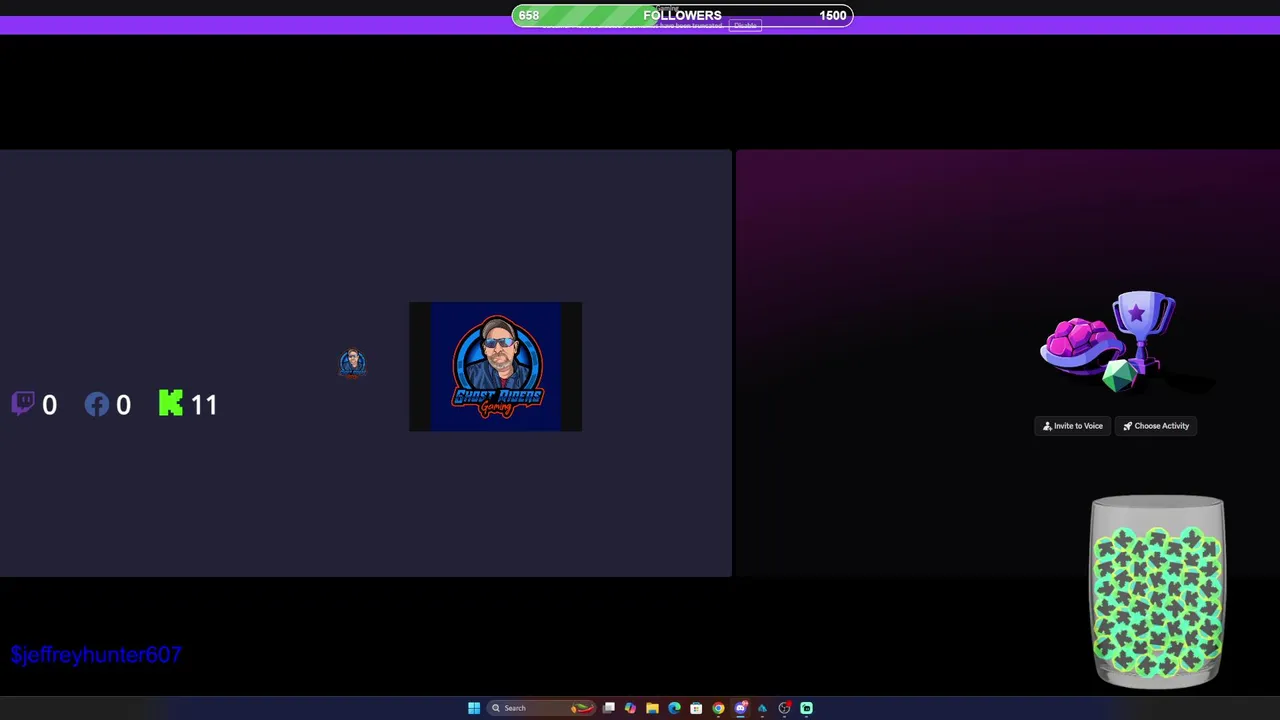
Task: Click the jar filled with Kick emotes
Action: (x=1157, y=592)
